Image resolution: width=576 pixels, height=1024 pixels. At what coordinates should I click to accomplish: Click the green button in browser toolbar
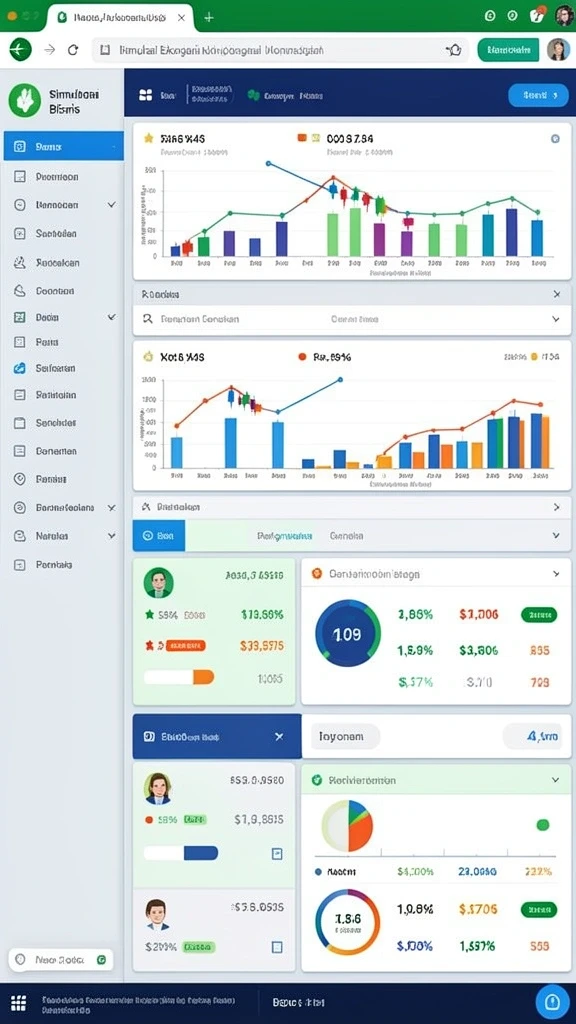508,50
